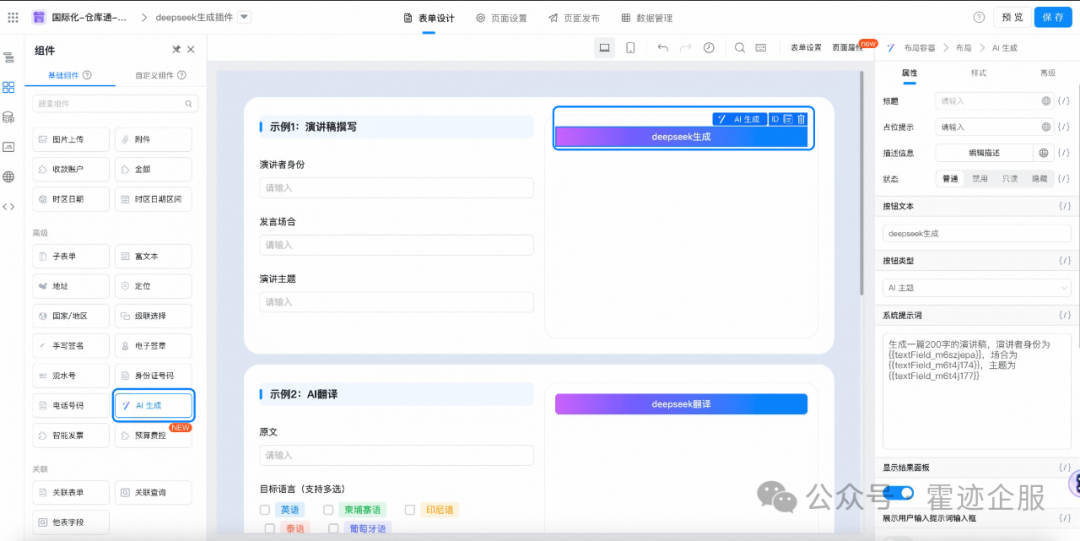Click the help question mark icon
1080x541 pixels.
click(979, 18)
